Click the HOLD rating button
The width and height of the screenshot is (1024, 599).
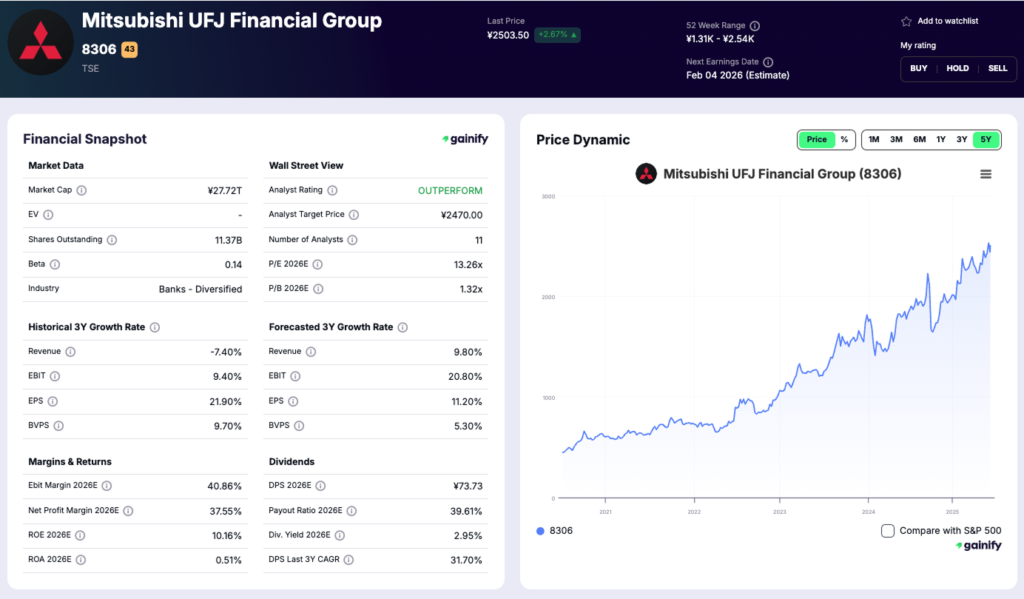pyautogui.click(x=957, y=68)
